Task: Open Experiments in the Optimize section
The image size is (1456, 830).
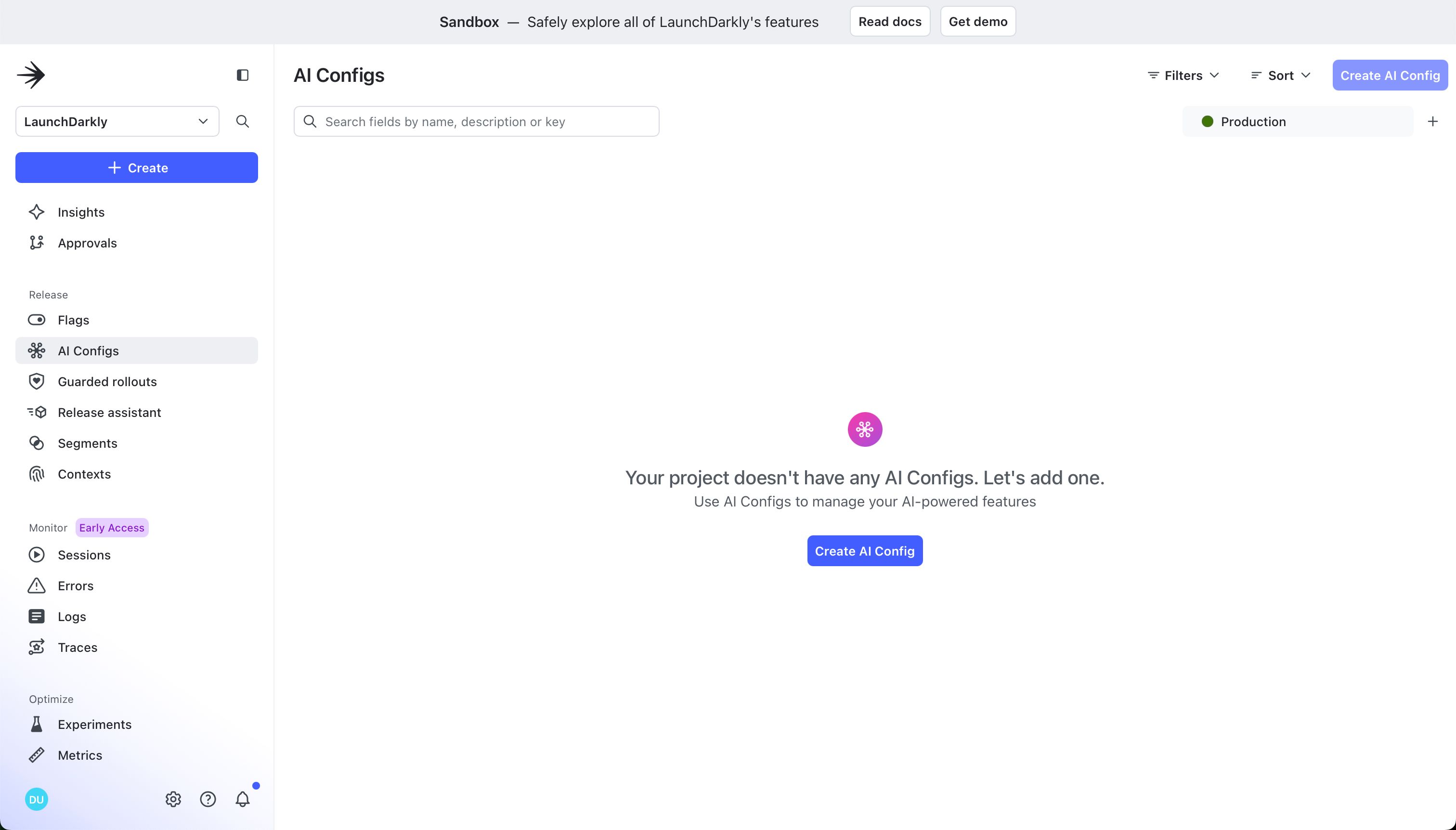Action: point(137,724)
